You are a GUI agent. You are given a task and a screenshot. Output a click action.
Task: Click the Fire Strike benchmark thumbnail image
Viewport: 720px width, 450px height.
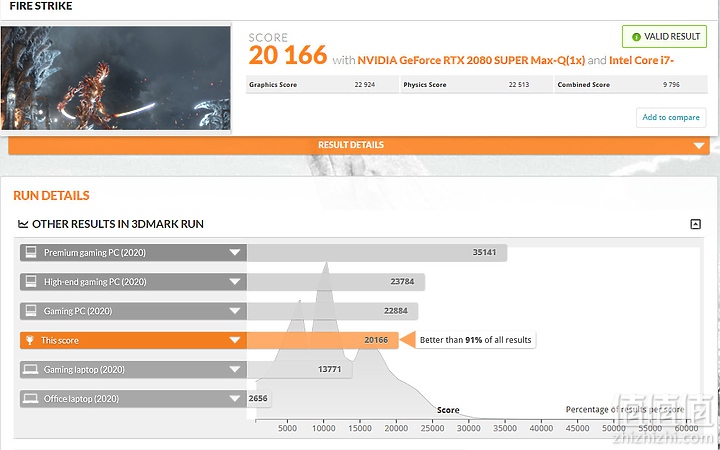[x=116, y=78]
